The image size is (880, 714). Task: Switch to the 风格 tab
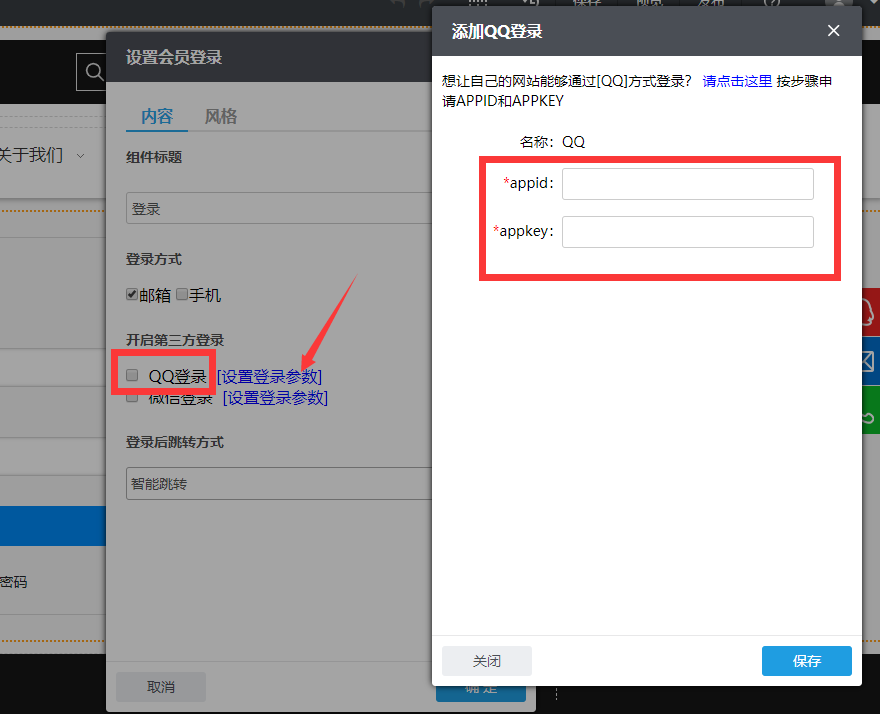(x=220, y=116)
